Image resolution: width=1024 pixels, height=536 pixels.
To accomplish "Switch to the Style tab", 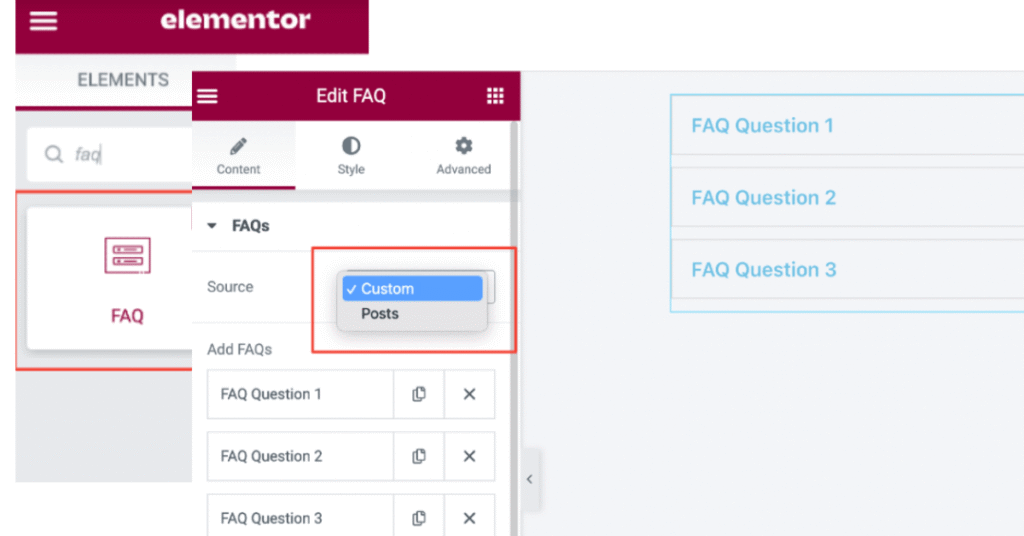I will click(x=351, y=157).
